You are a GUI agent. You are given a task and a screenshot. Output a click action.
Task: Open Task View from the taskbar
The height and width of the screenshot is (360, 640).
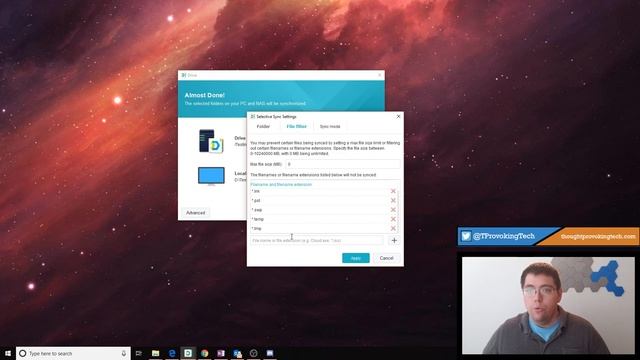click(139, 353)
